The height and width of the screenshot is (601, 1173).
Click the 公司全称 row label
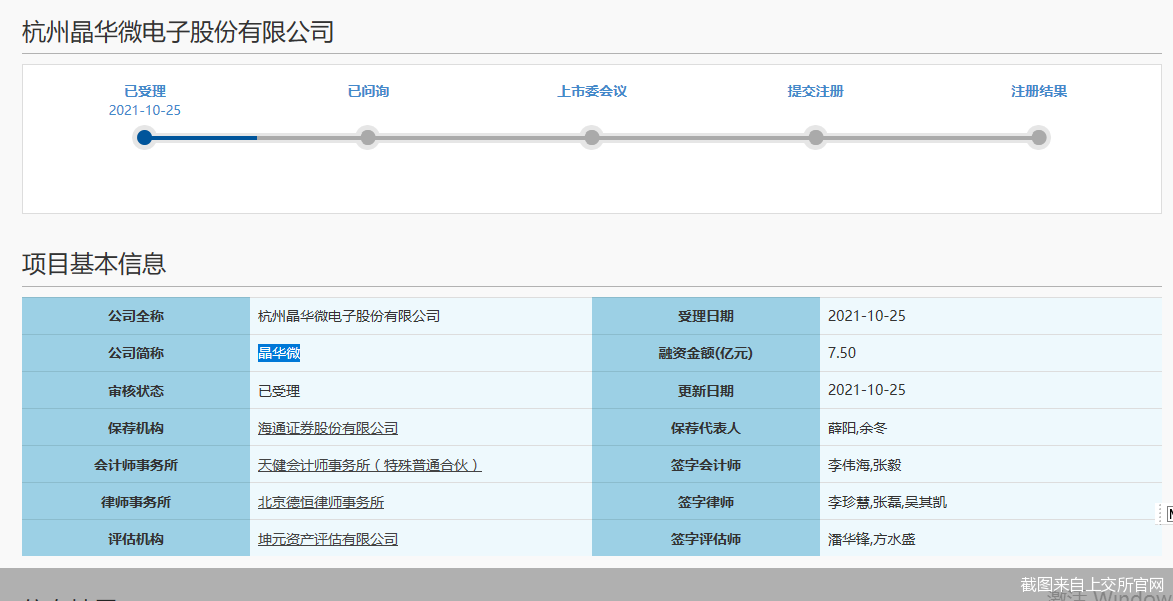pyautogui.click(x=135, y=317)
